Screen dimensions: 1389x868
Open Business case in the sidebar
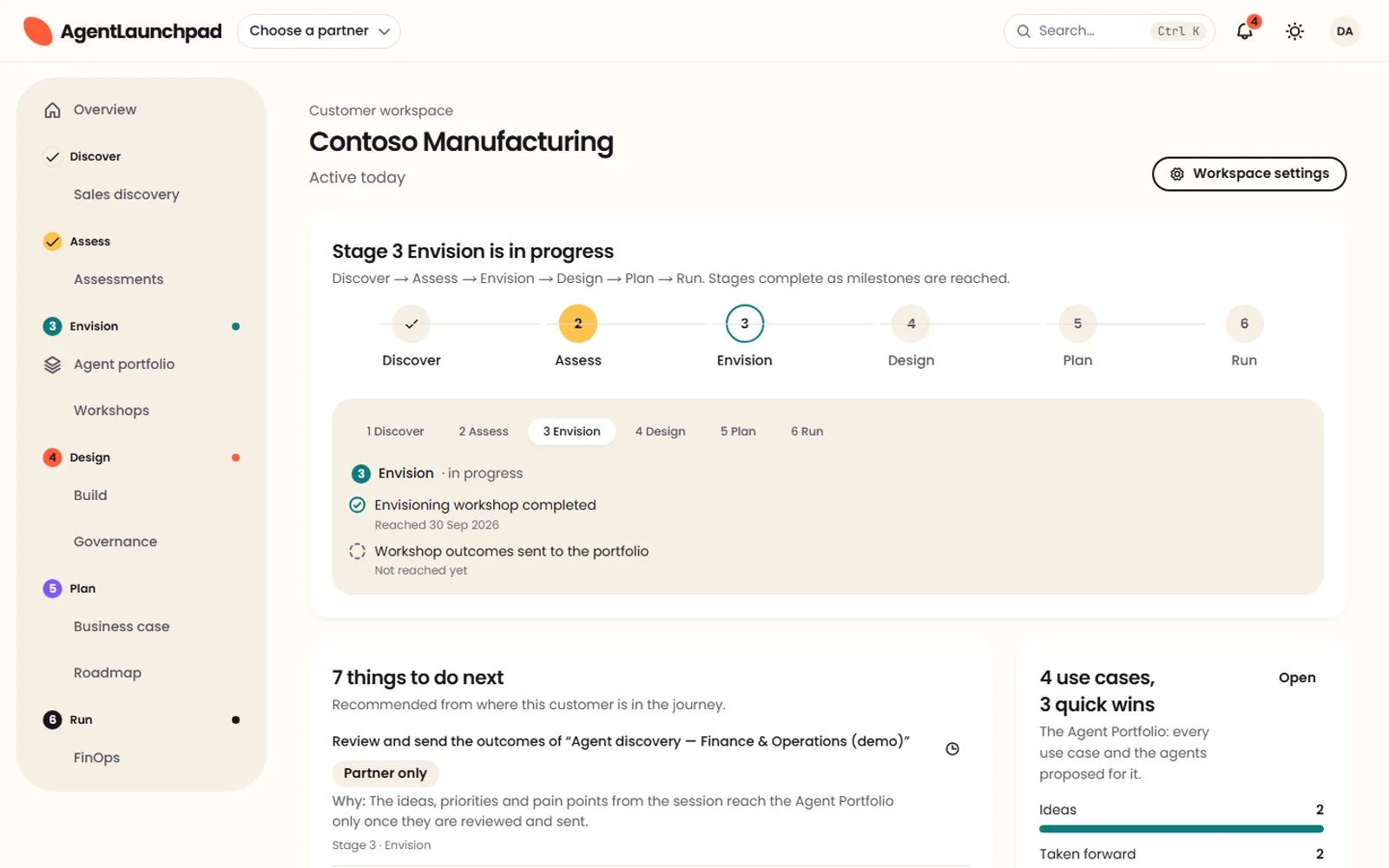122,627
